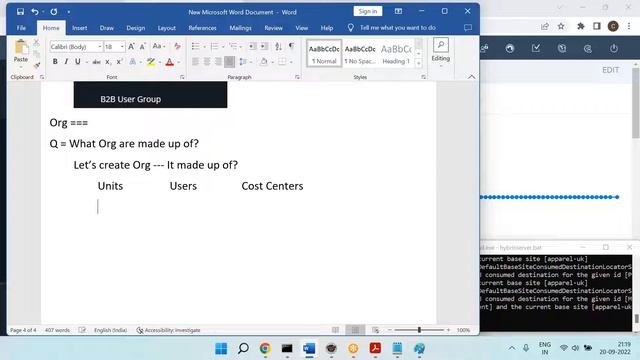The height and width of the screenshot is (360, 640).
Task: Select the Normal style
Action: click(x=324, y=54)
